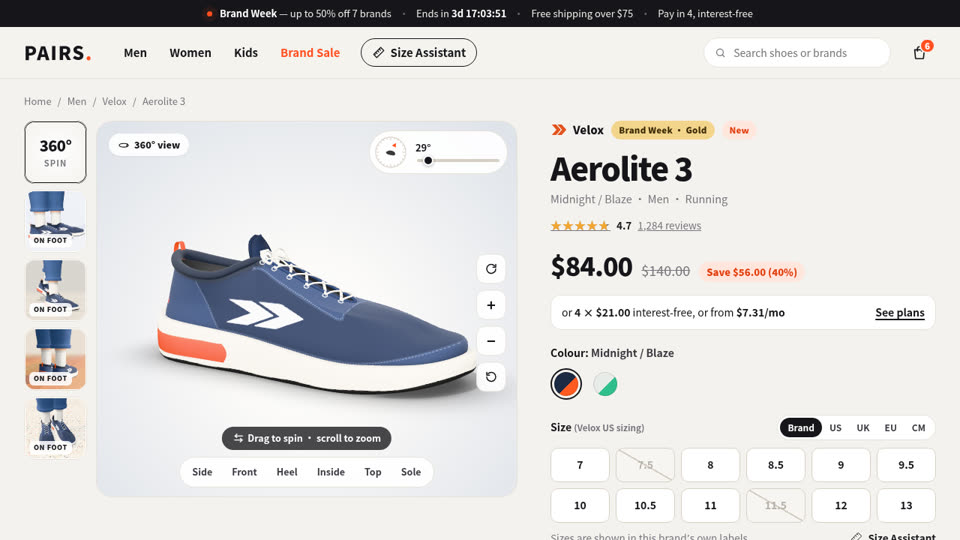The image size is (960, 540).
Task: Open See plans link
Action: click(x=899, y=312)
